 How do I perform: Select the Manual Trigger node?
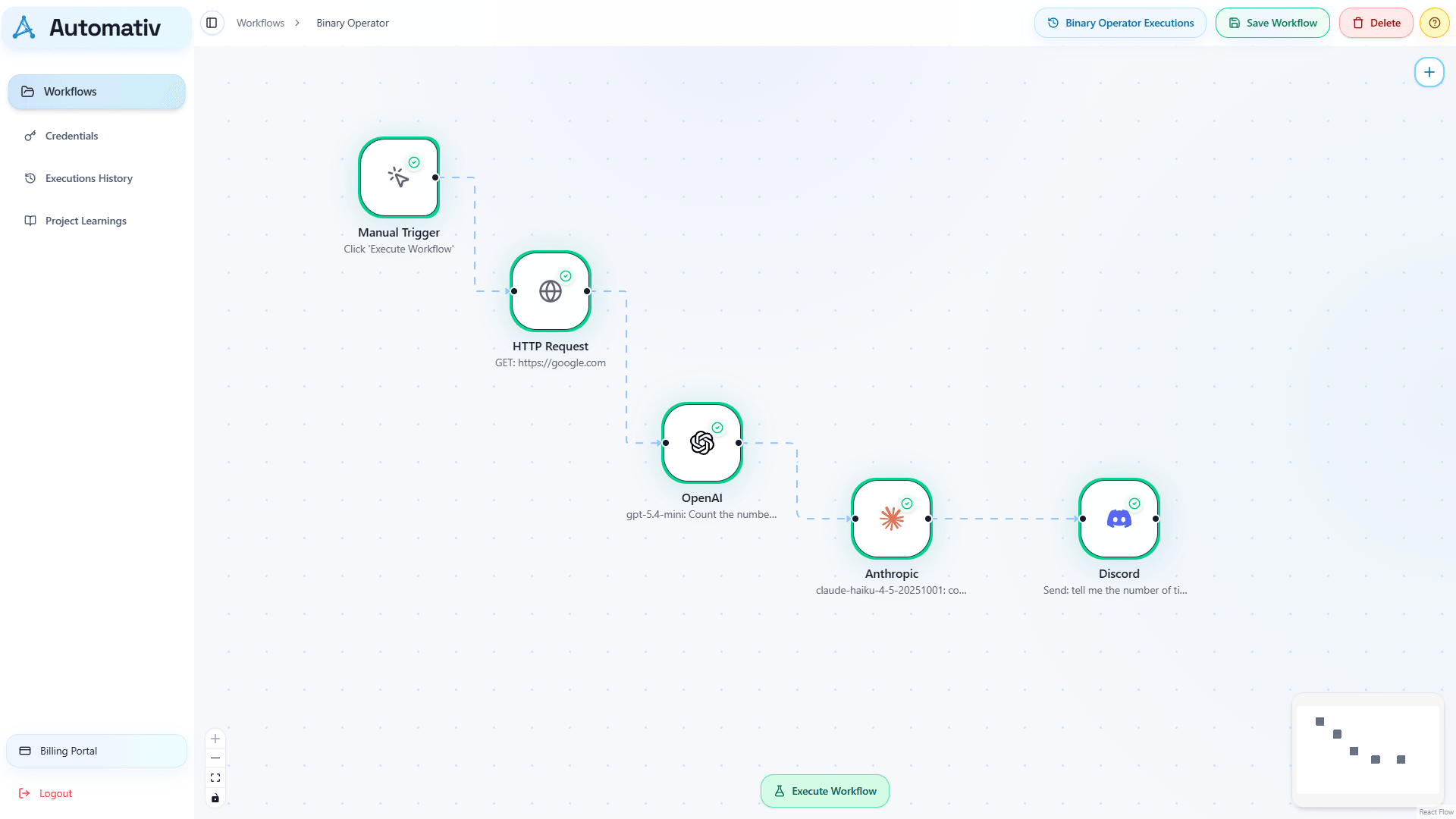click(x=399, y=177)
